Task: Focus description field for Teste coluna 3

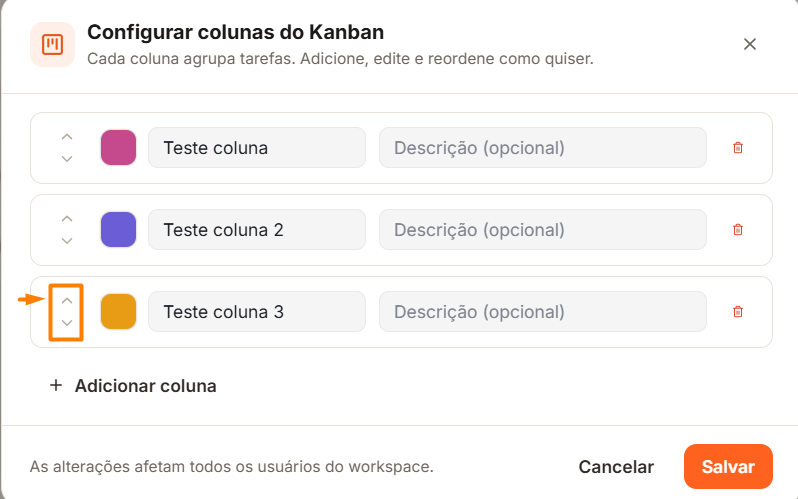Action: (543, 312)
